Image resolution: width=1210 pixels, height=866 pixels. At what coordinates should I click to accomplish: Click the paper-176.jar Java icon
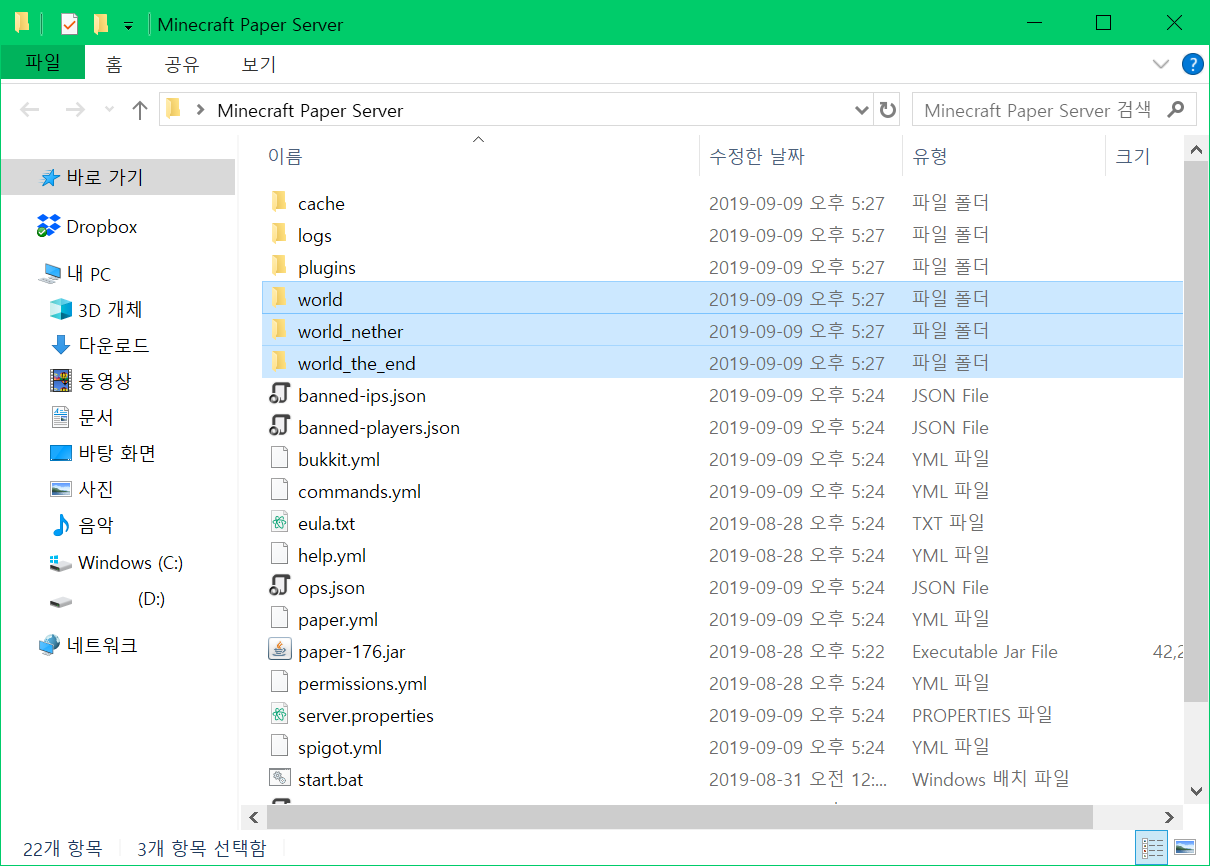pos(279,651)
